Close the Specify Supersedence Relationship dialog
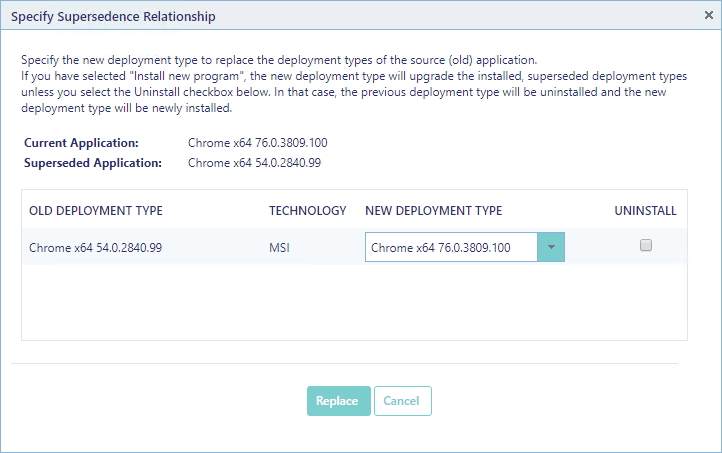The width and height of the screenshot is (722, 453). click(x=708, y=16)
